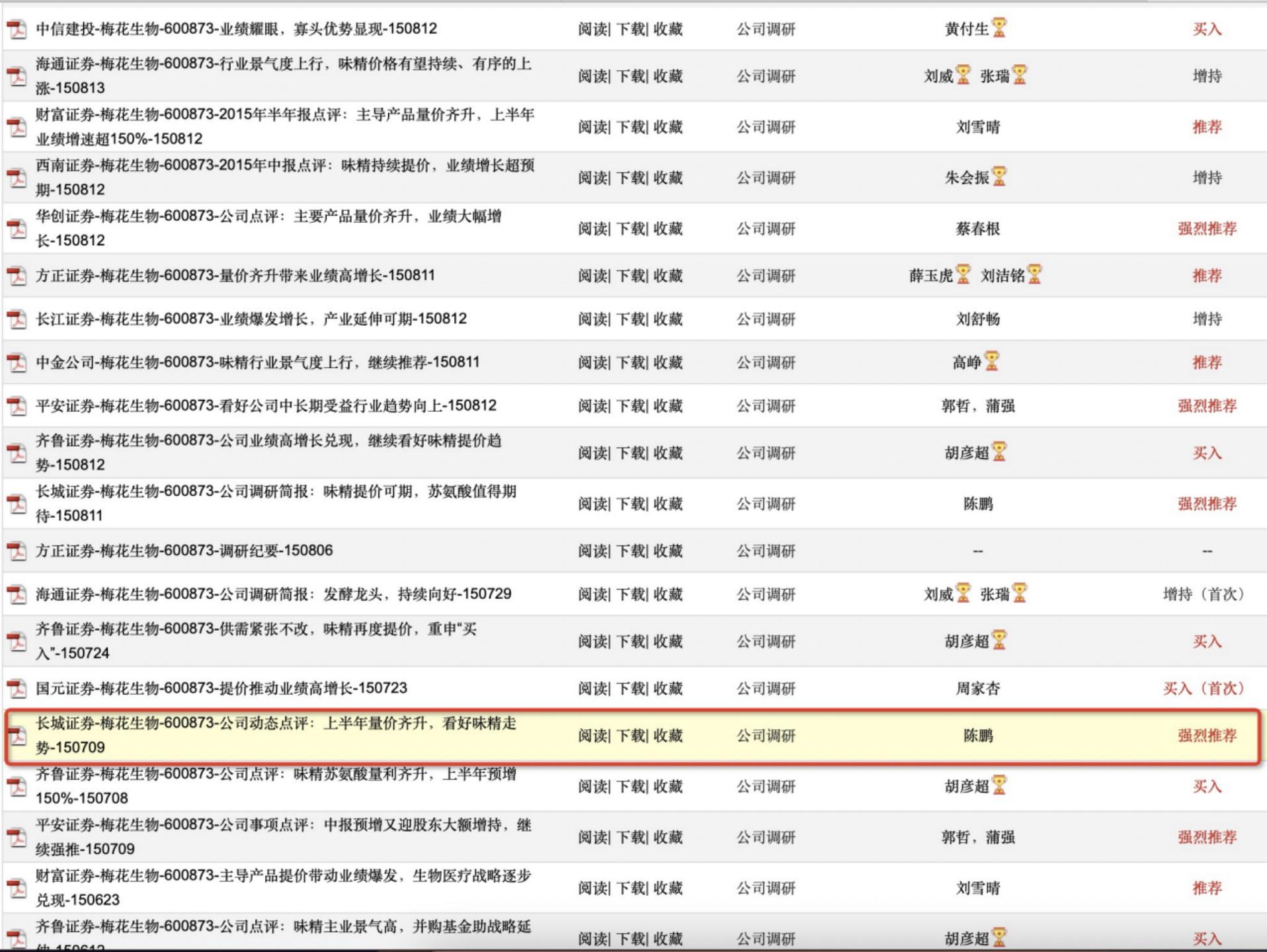Click the trophy icon next to 黄付生
Image resolution: width=1267 pixels, height=952 pixels.
pos(999,28)
